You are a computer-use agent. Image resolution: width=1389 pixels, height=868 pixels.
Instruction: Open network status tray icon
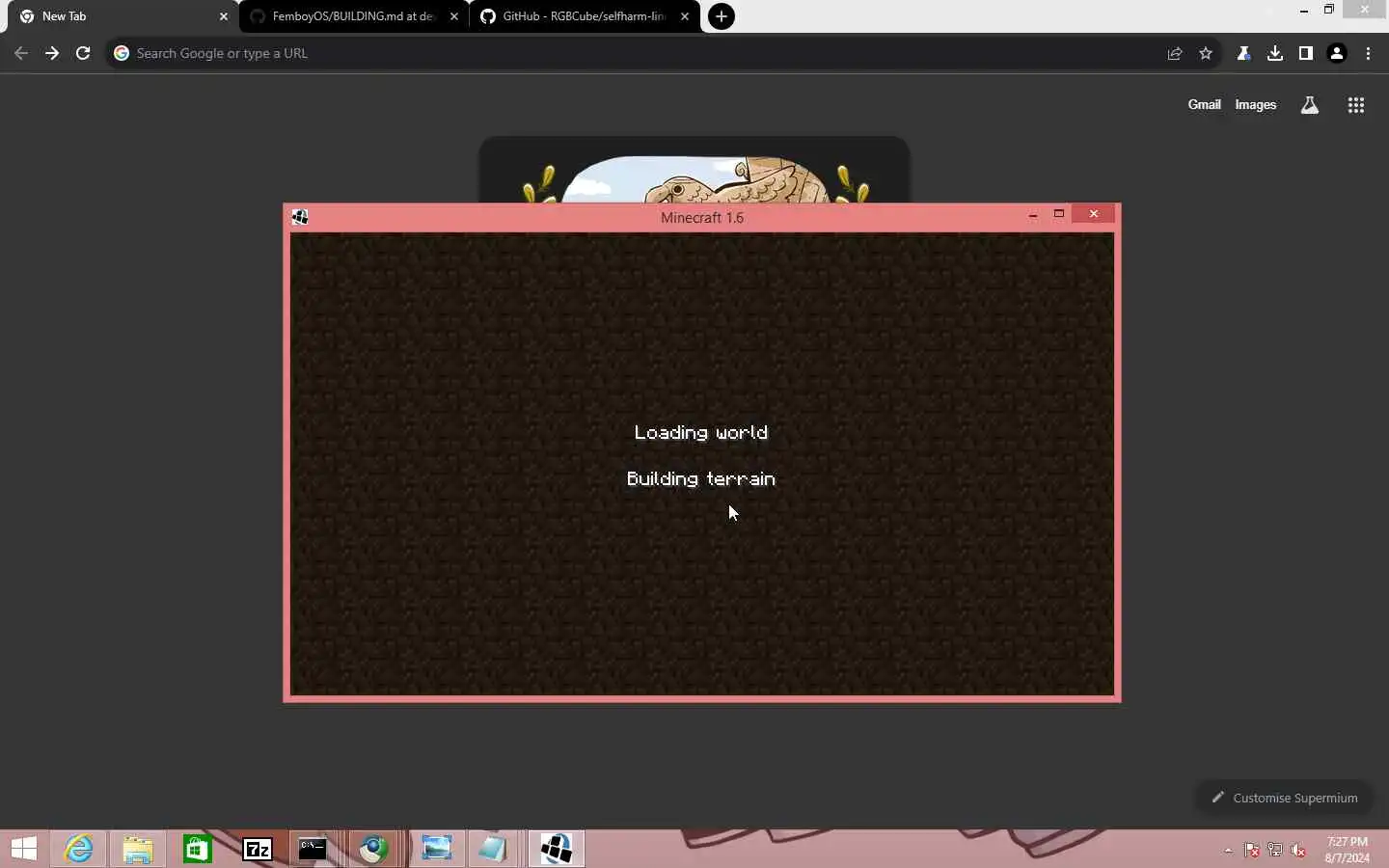click(1275, 851)
